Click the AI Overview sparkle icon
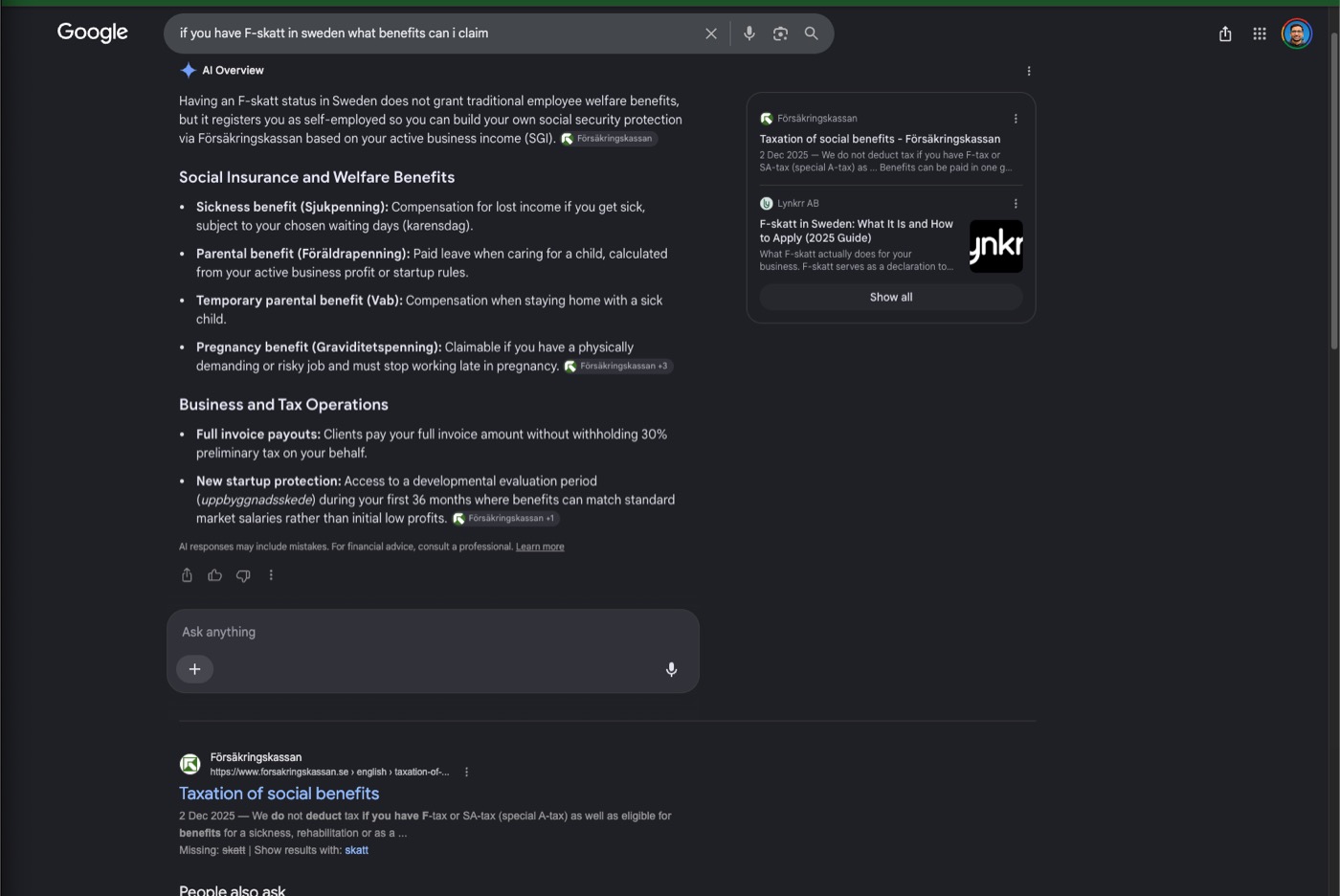 click(189, 70)
